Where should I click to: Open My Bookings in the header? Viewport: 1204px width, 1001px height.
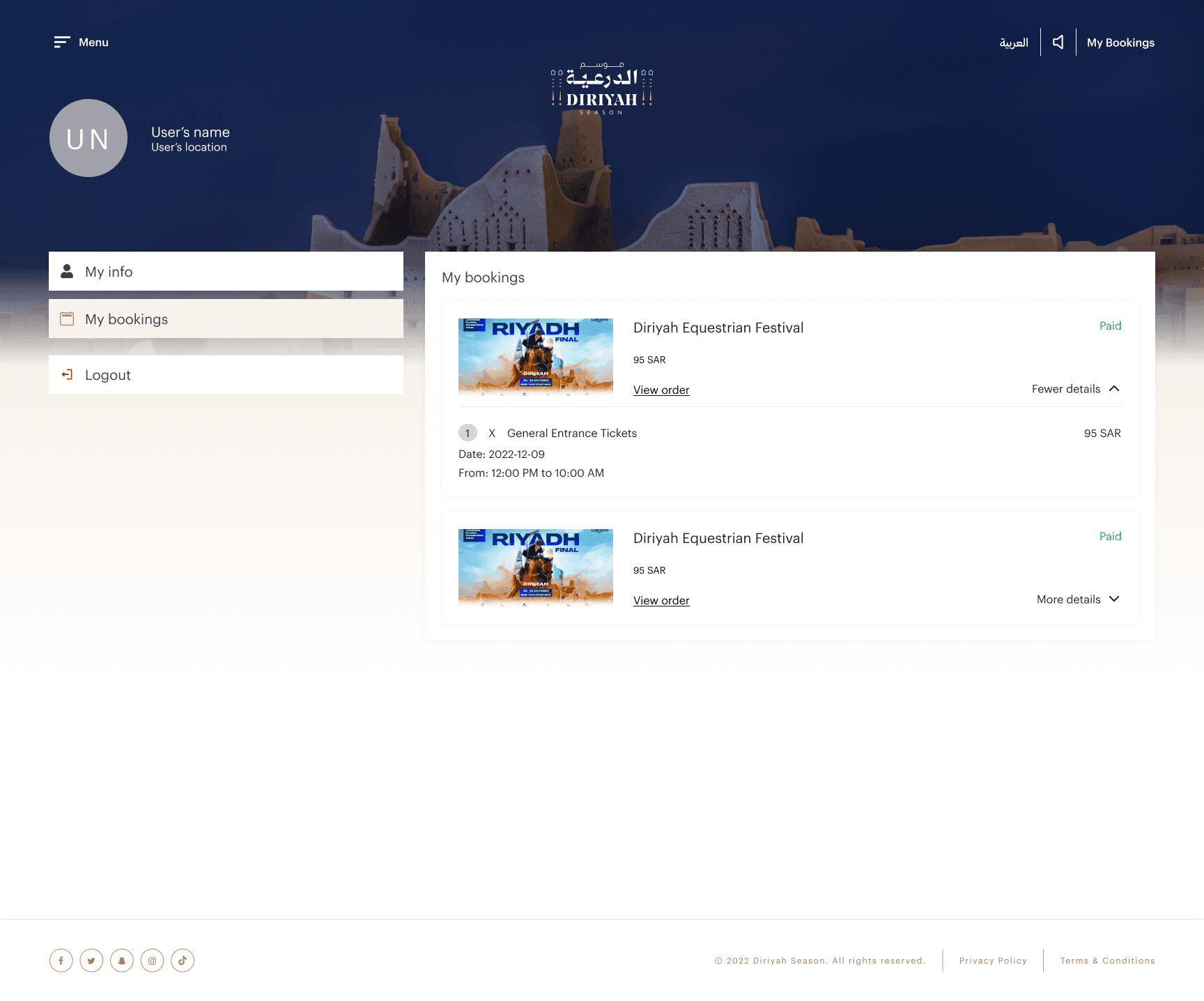pyautogui.click(x=1120, y=43)
